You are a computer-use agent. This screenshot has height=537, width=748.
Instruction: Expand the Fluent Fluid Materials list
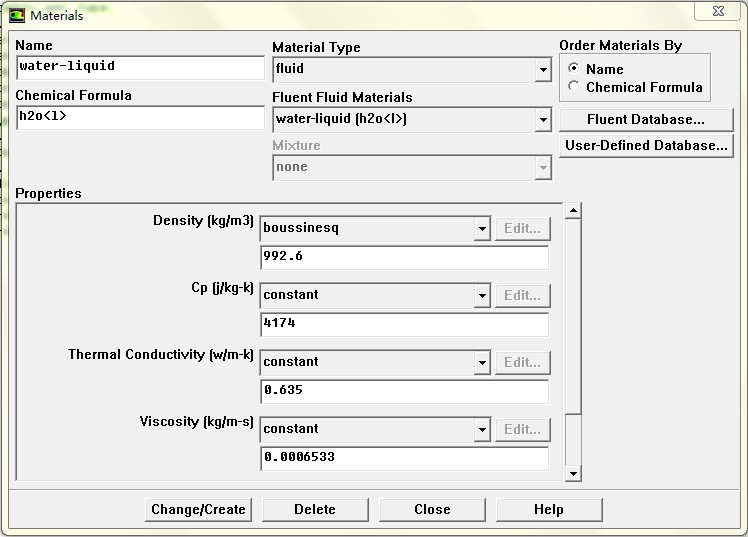point(543,120)
